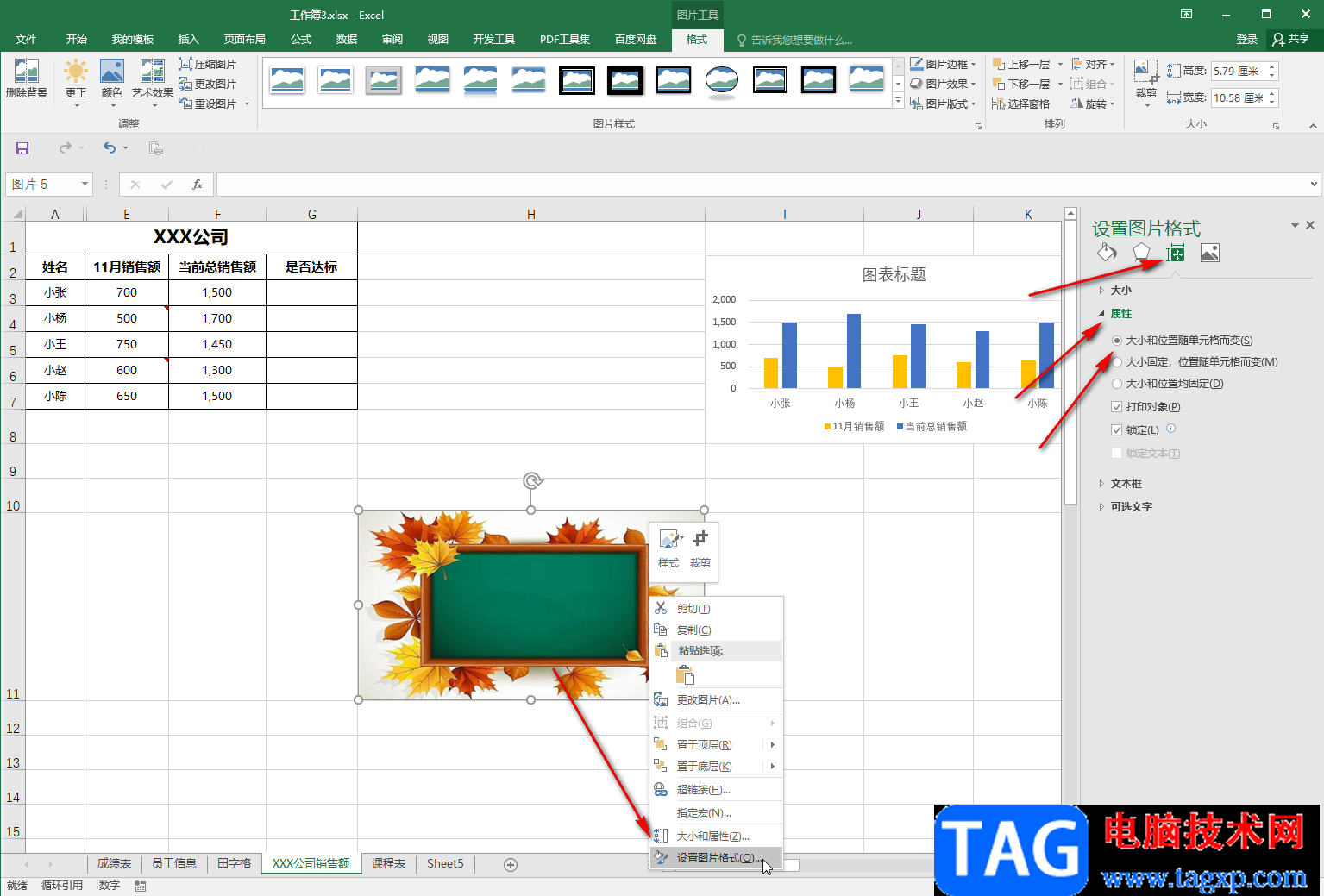The image size is (1324, 896).
Task: Select the oval picture style thumbnail
Action: [722, 81]
